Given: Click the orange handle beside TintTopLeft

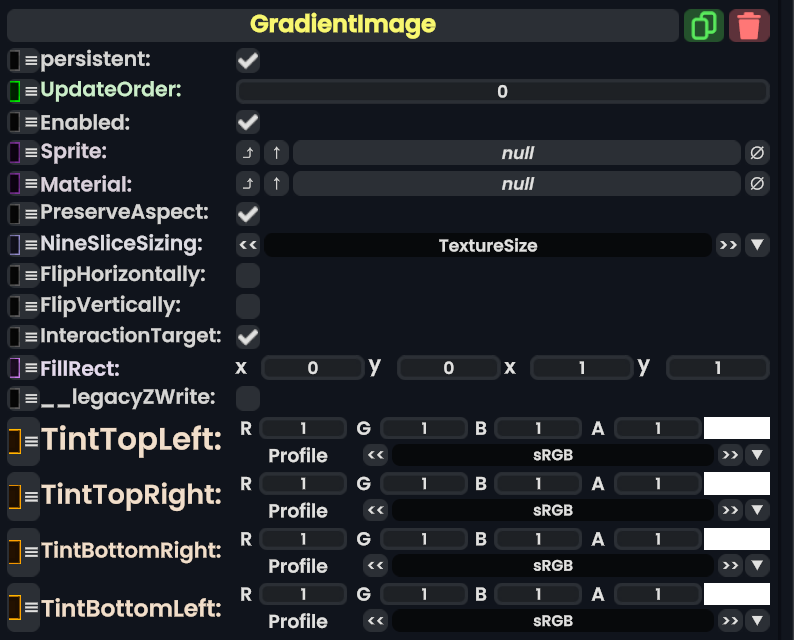Looking at the screenshot, I should [x=15, y=440].
